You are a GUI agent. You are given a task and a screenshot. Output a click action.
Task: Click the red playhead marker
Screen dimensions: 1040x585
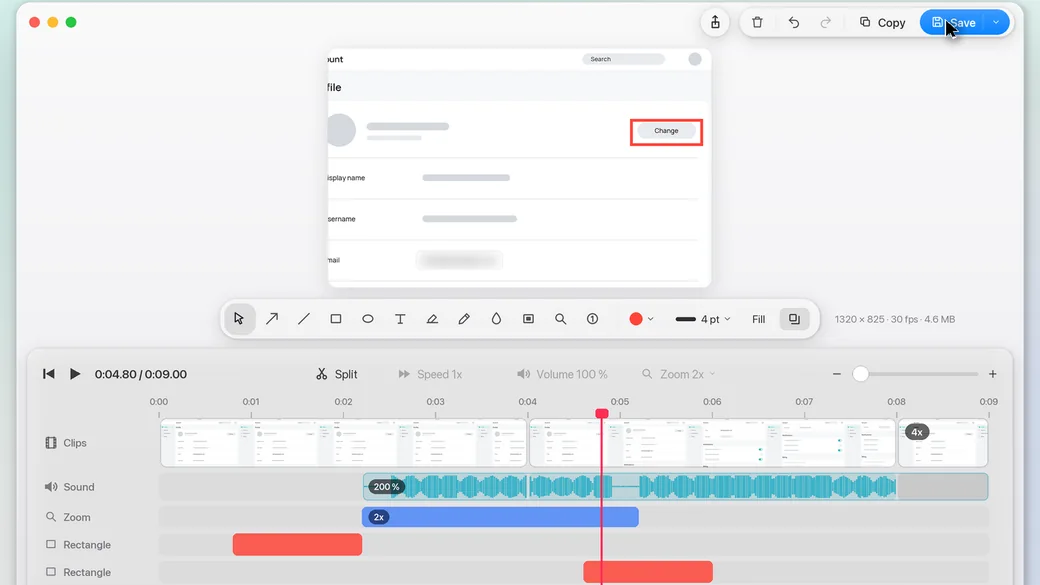click(602, 413)
